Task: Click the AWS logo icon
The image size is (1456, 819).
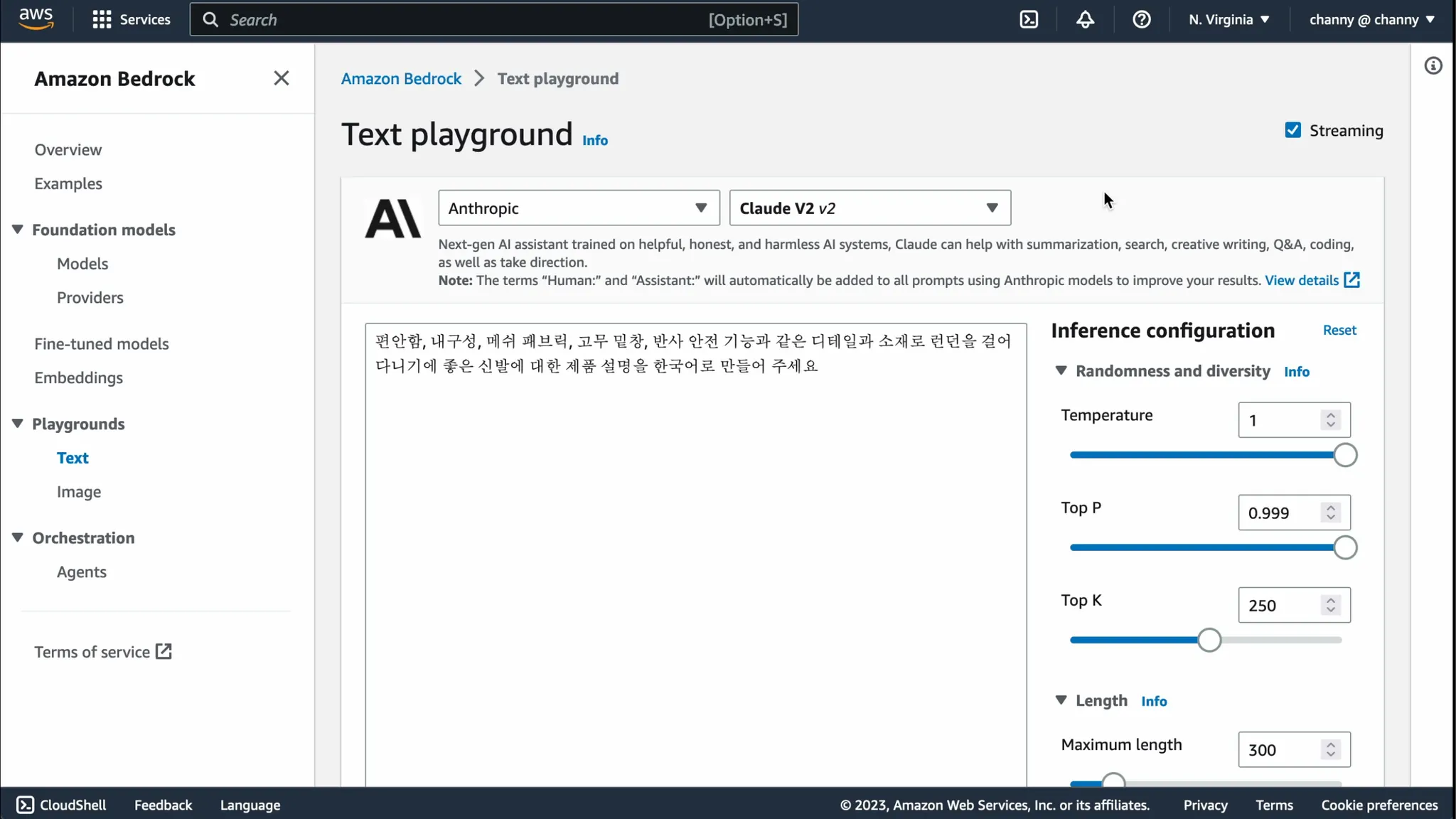Action: (36, 19)
